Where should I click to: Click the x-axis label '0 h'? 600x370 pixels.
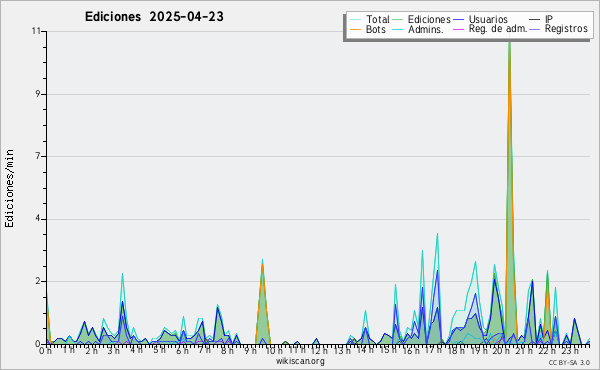pyautogui.click(x=45, y=350)
